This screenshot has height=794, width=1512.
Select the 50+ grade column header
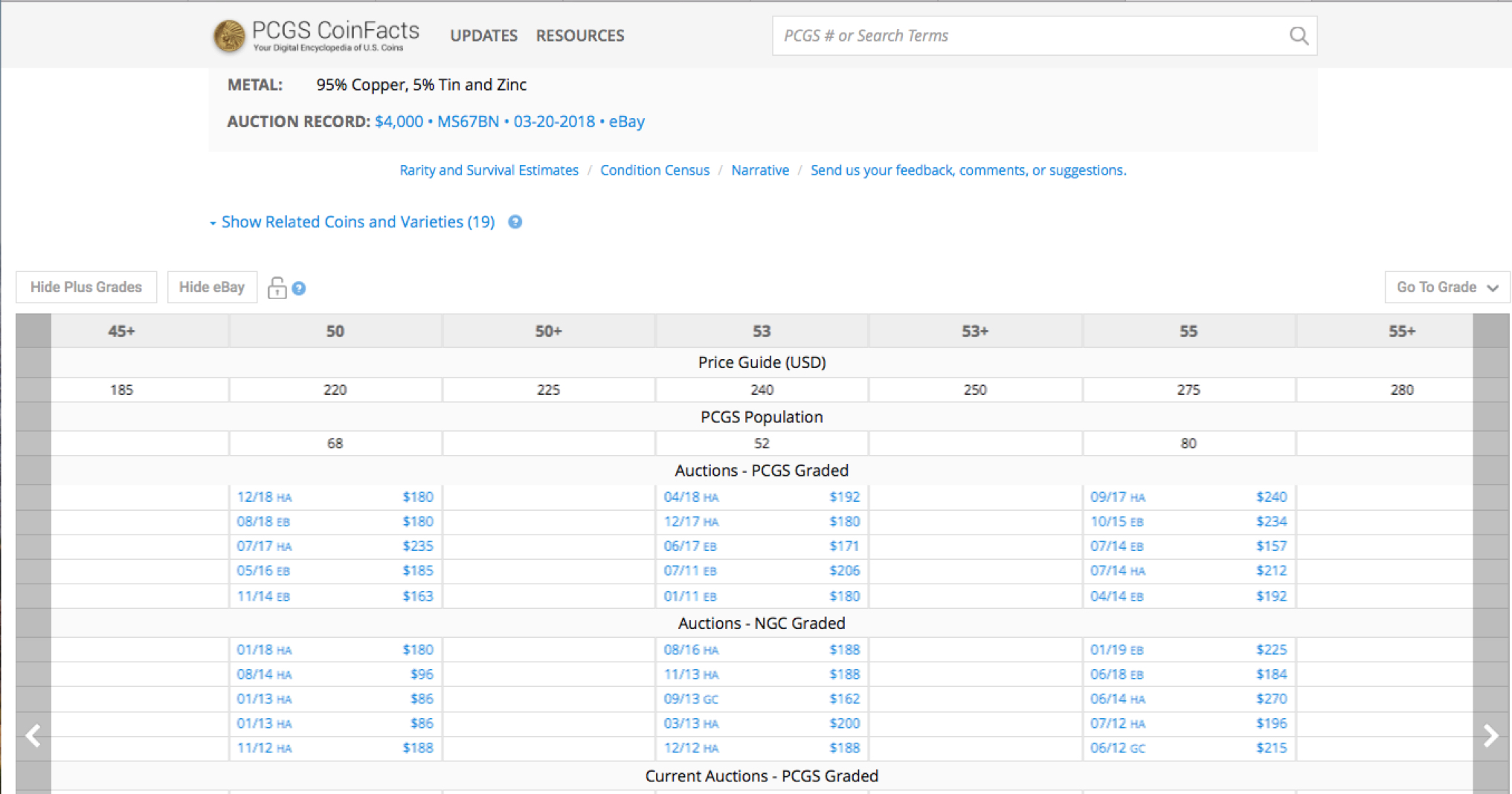(548, 331)
